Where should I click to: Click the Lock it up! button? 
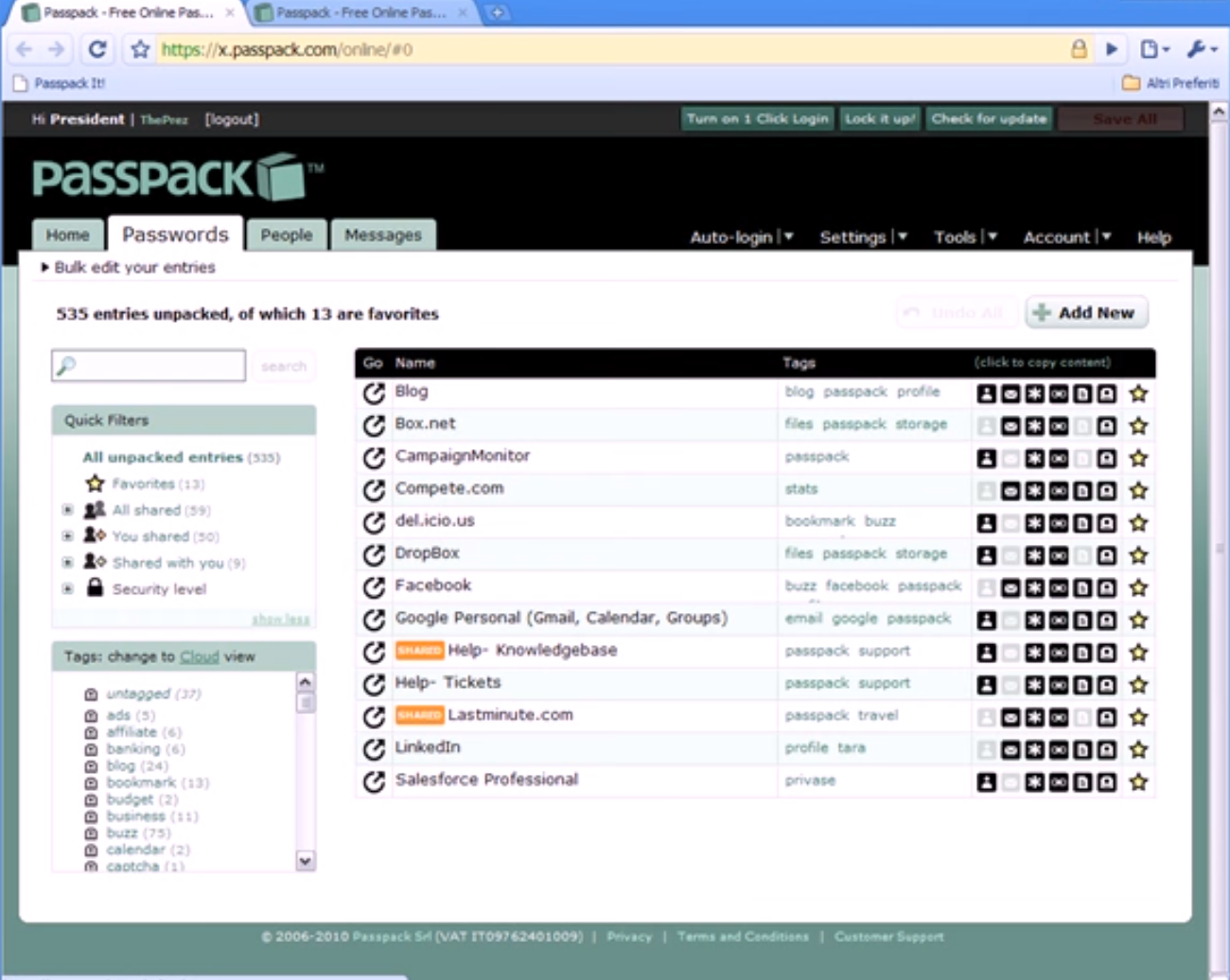tap(879, 119)
